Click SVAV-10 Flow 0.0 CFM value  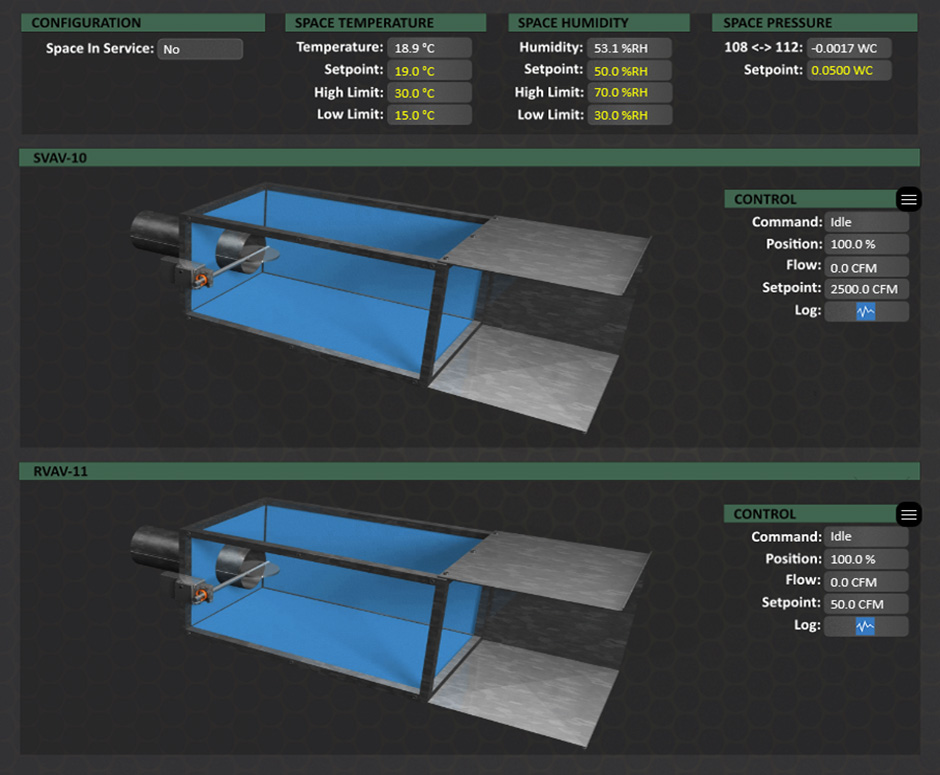point(867,267)
